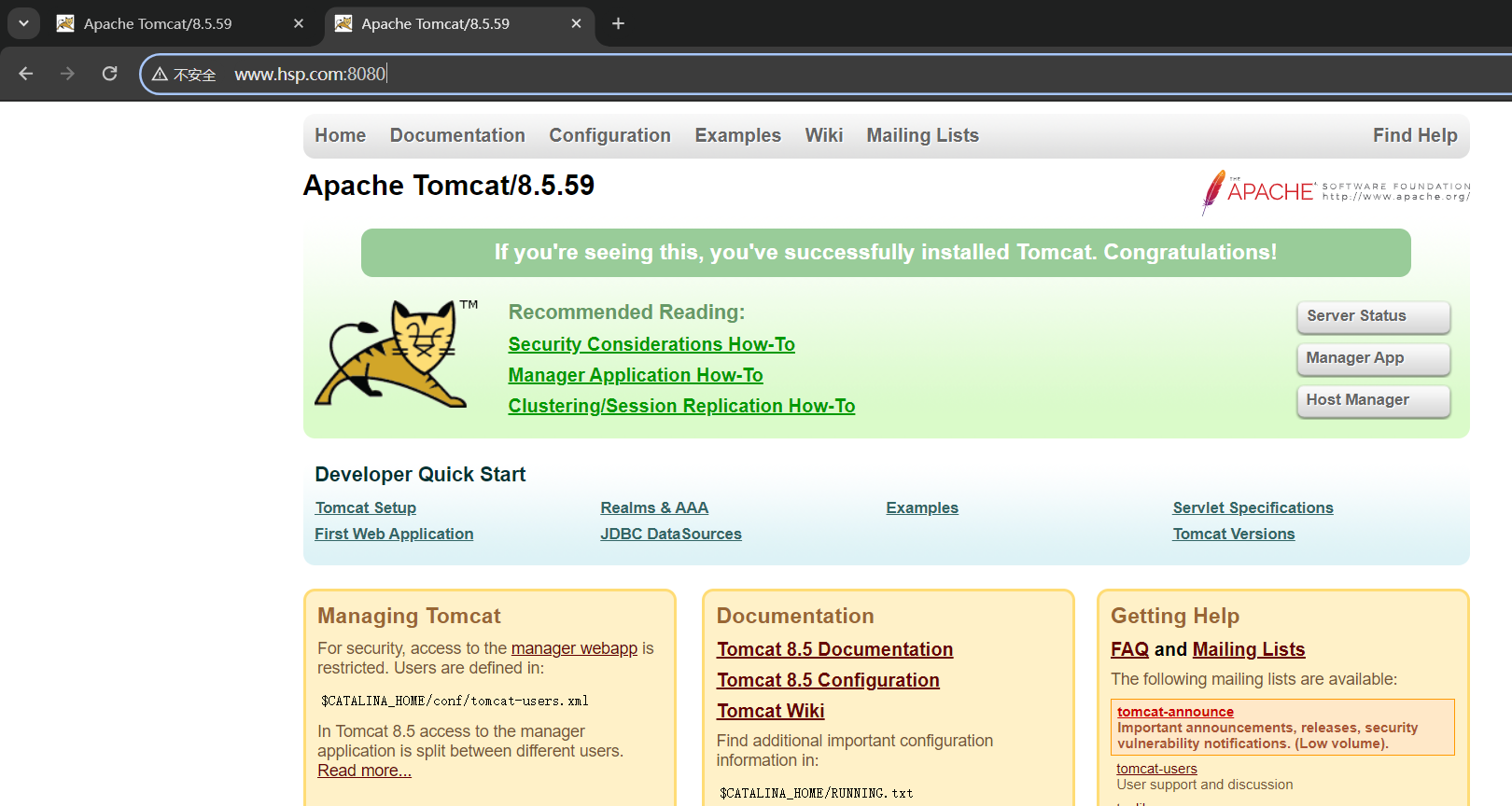Open Examples in the top navigation bar
This screenshot has height=806, width=1512.
click(x=737, y=135)
